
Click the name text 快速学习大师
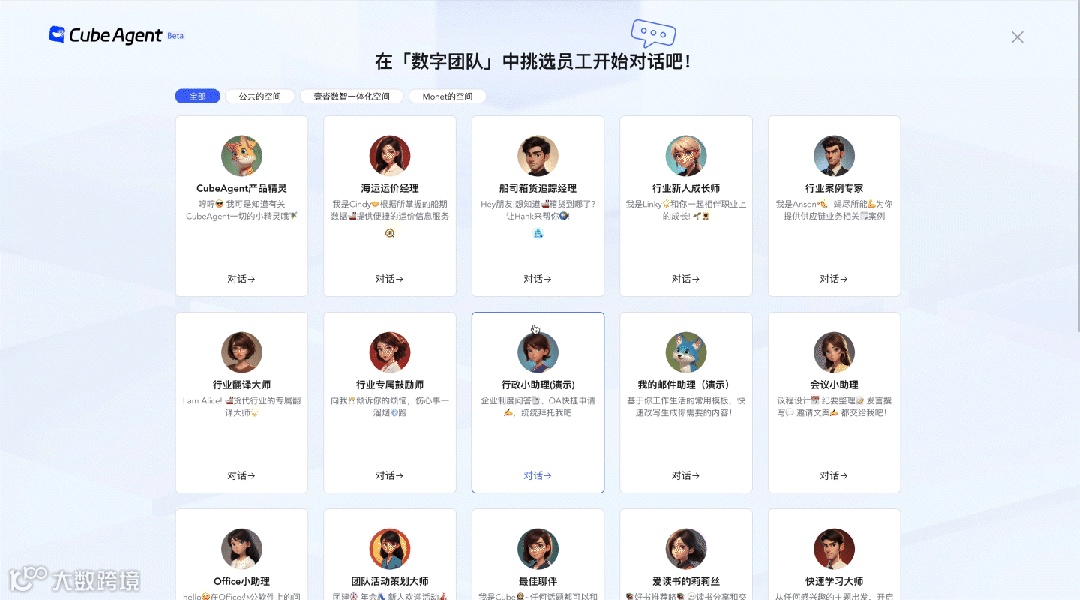(834, 581)
